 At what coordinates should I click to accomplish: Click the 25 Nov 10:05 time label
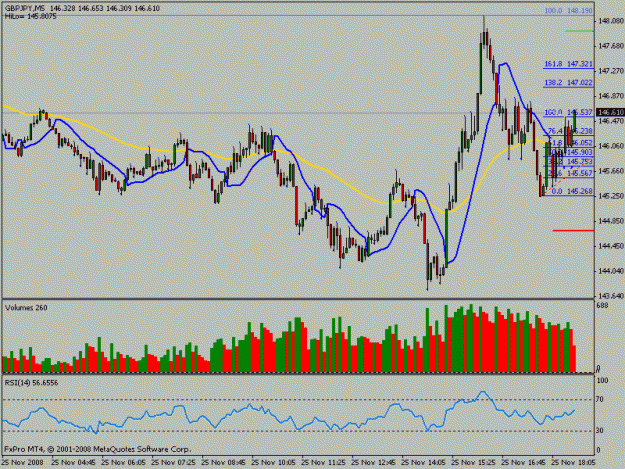(x=273, y=463)
